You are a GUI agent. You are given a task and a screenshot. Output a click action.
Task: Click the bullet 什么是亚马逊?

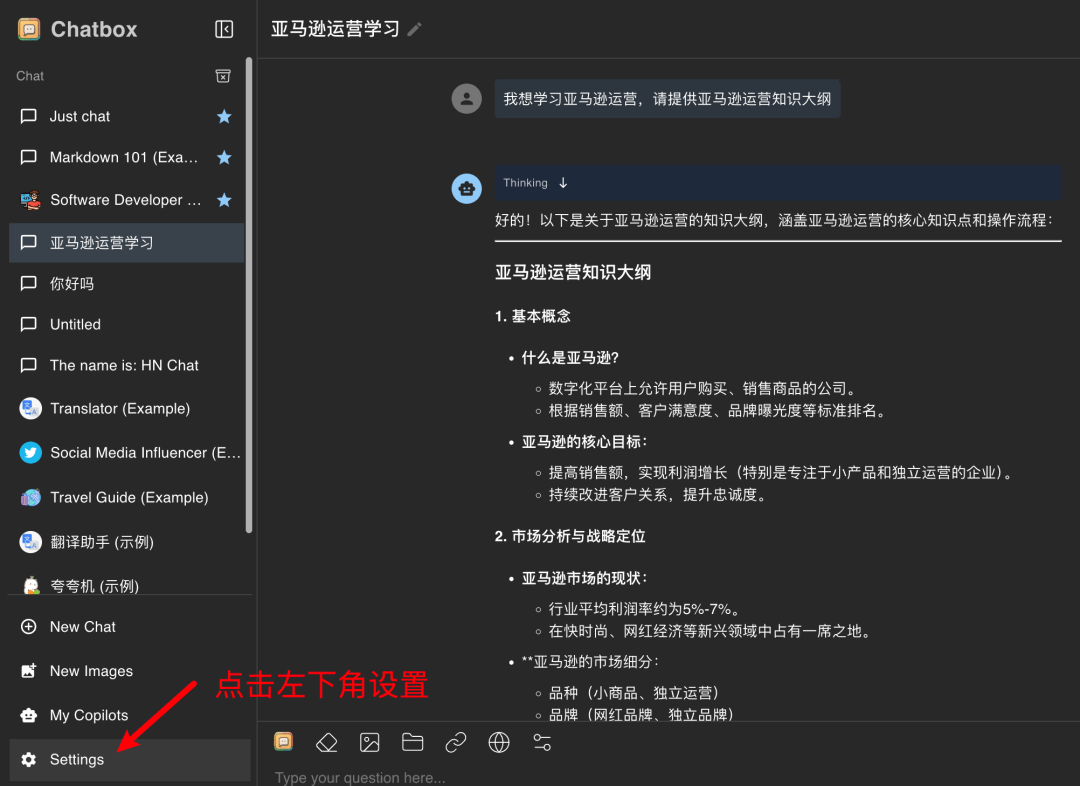click(570, 358)
